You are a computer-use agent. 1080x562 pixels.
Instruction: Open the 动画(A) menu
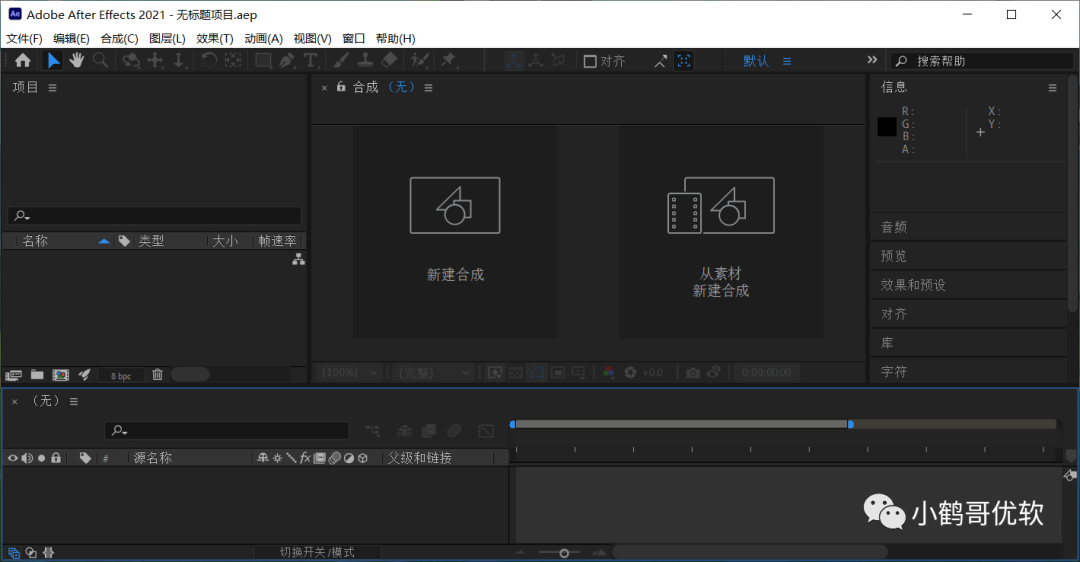(264, 39)
